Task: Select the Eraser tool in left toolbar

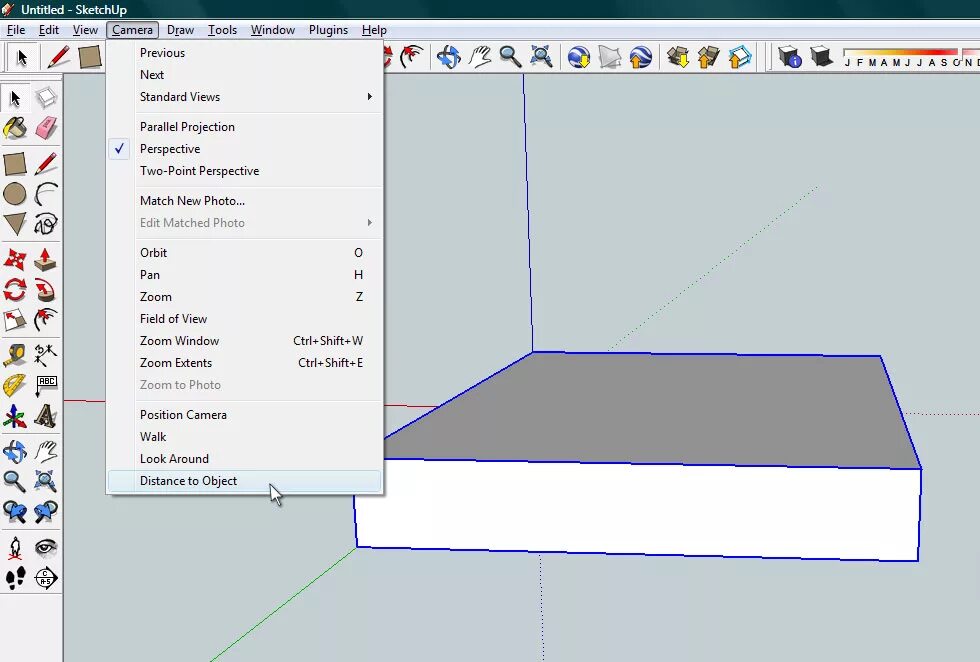Action: 46,128
